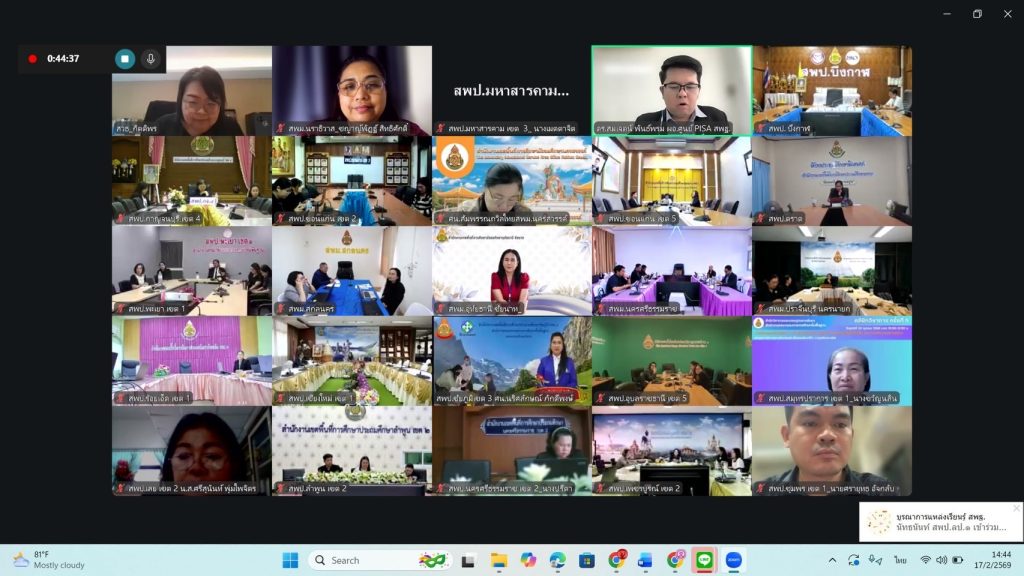
Task: Select the สพป.บึงกาฬ video tile
Action: pyautogui.click(x=832, y=90)
